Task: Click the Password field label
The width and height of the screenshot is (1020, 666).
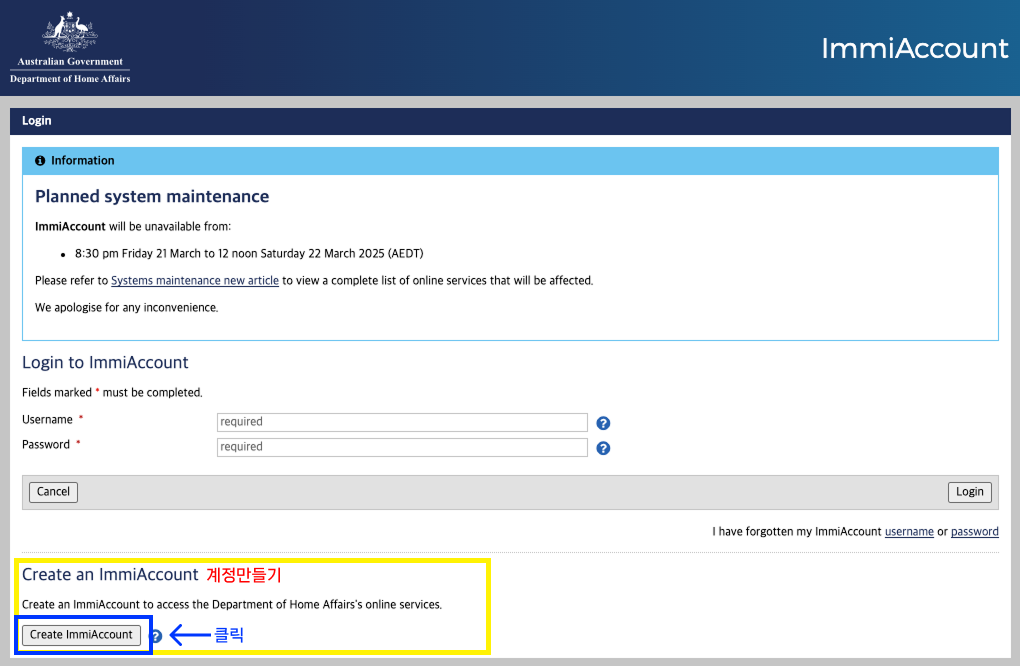Action: (46, 444)
